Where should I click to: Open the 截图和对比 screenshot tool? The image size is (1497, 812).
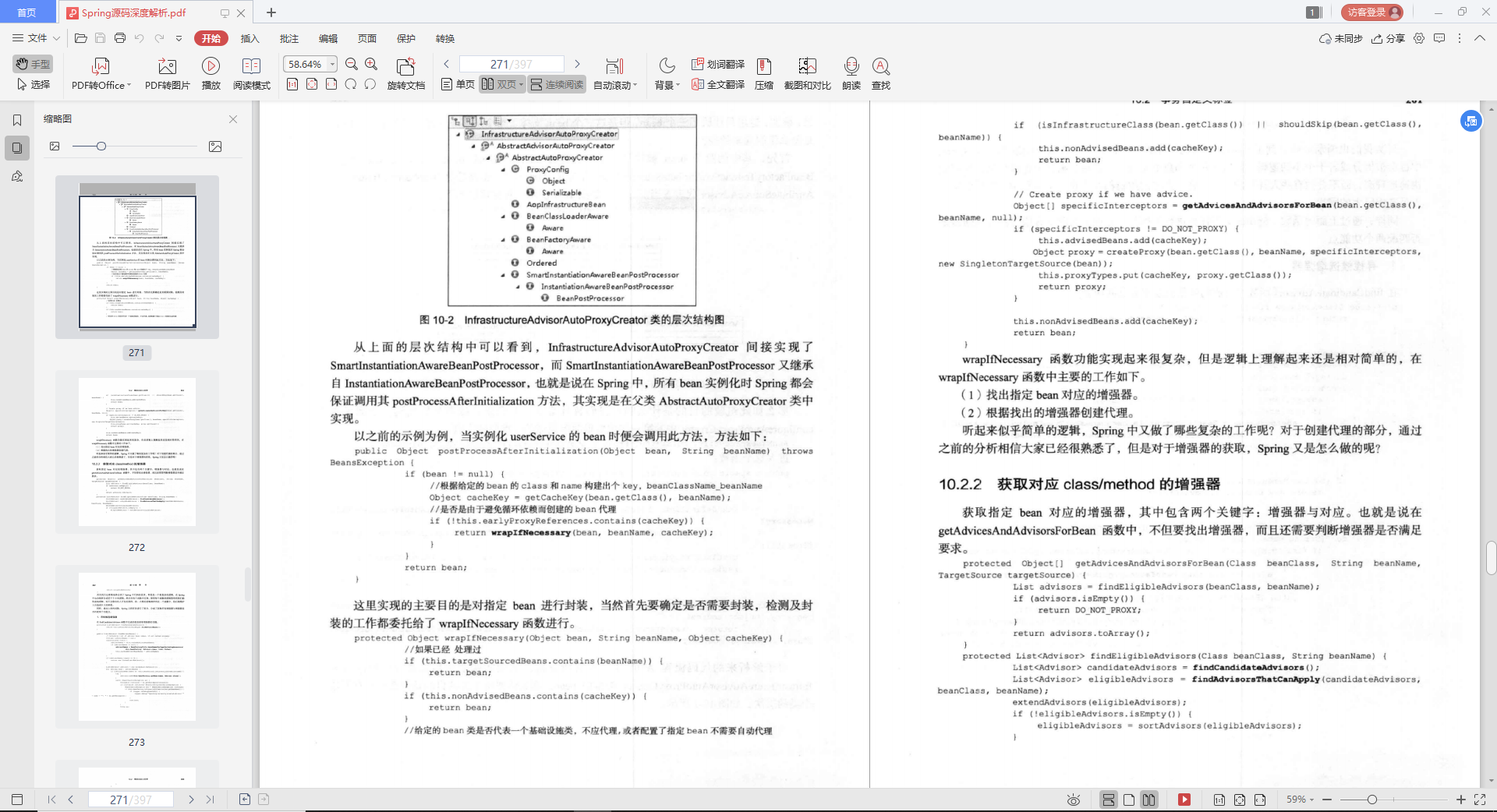coord(807,74)
